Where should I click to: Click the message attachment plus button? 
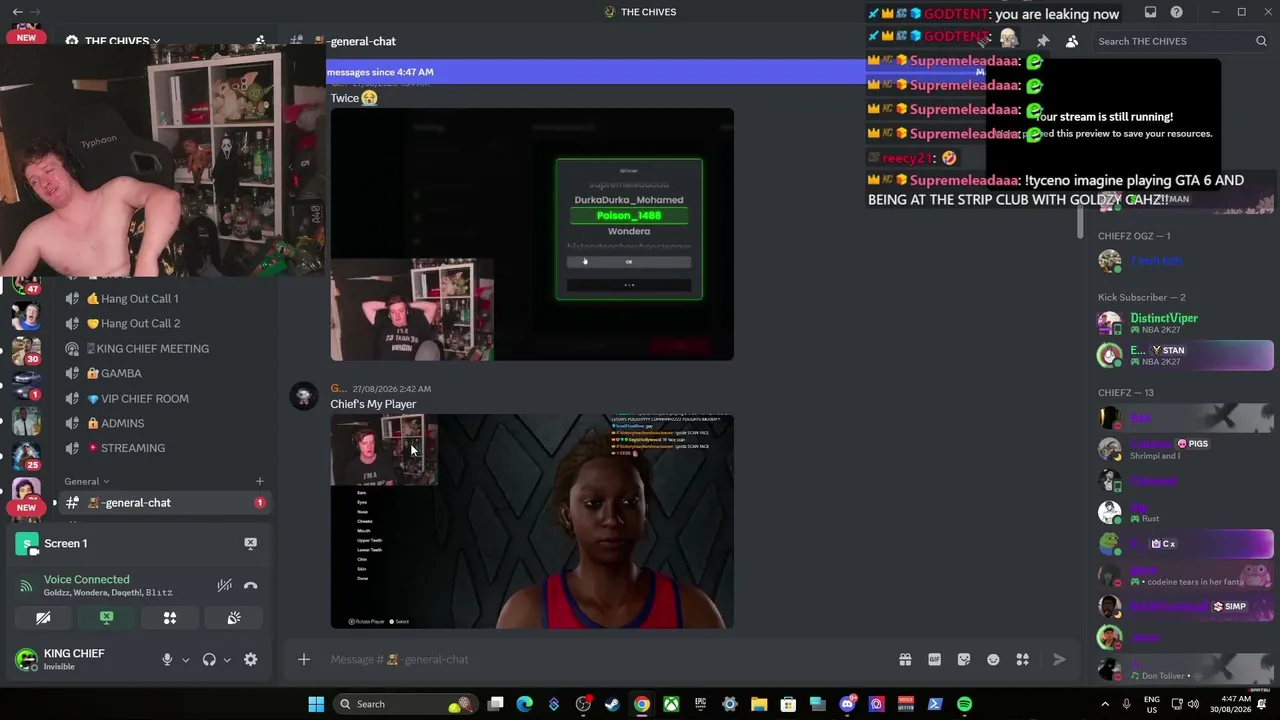coord(304,659)
